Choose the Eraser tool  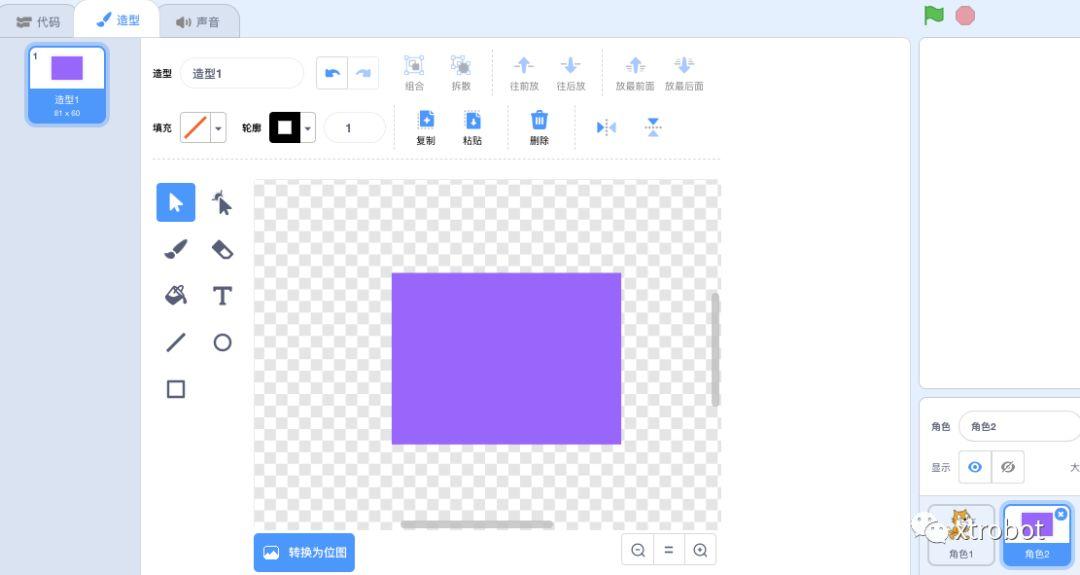222,250
